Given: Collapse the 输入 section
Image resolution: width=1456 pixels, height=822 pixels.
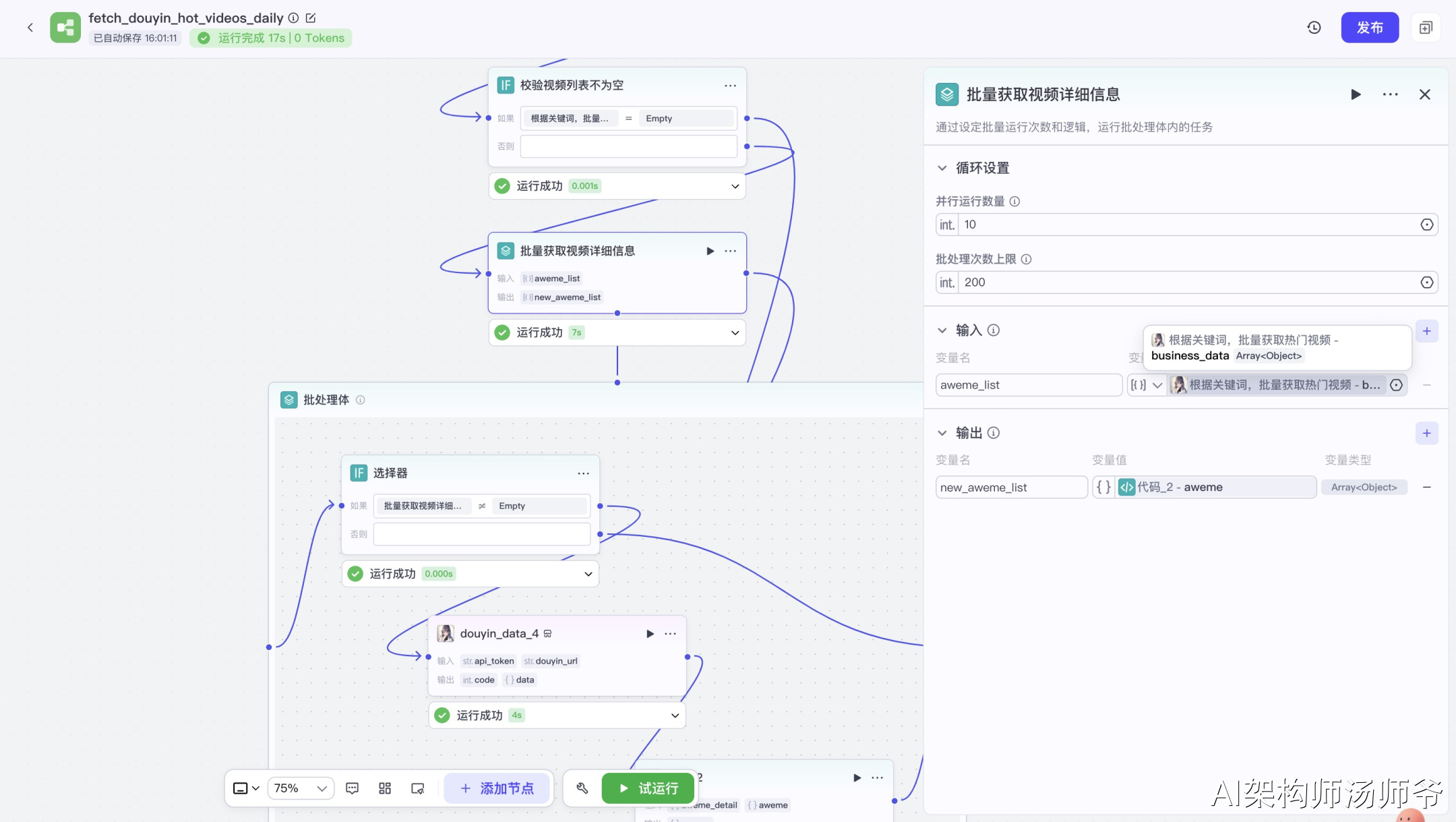Looking at the screenshot, I should (942, 330).
